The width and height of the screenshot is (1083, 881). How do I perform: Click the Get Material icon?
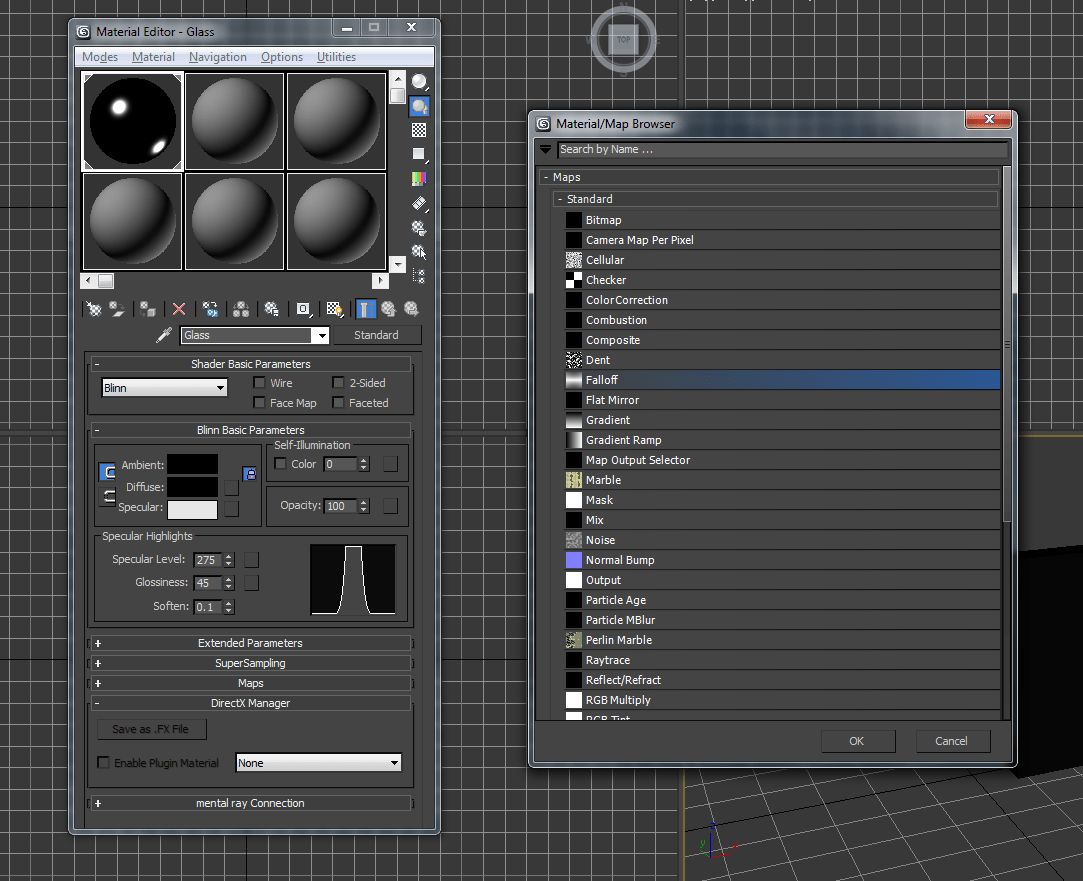94,310
